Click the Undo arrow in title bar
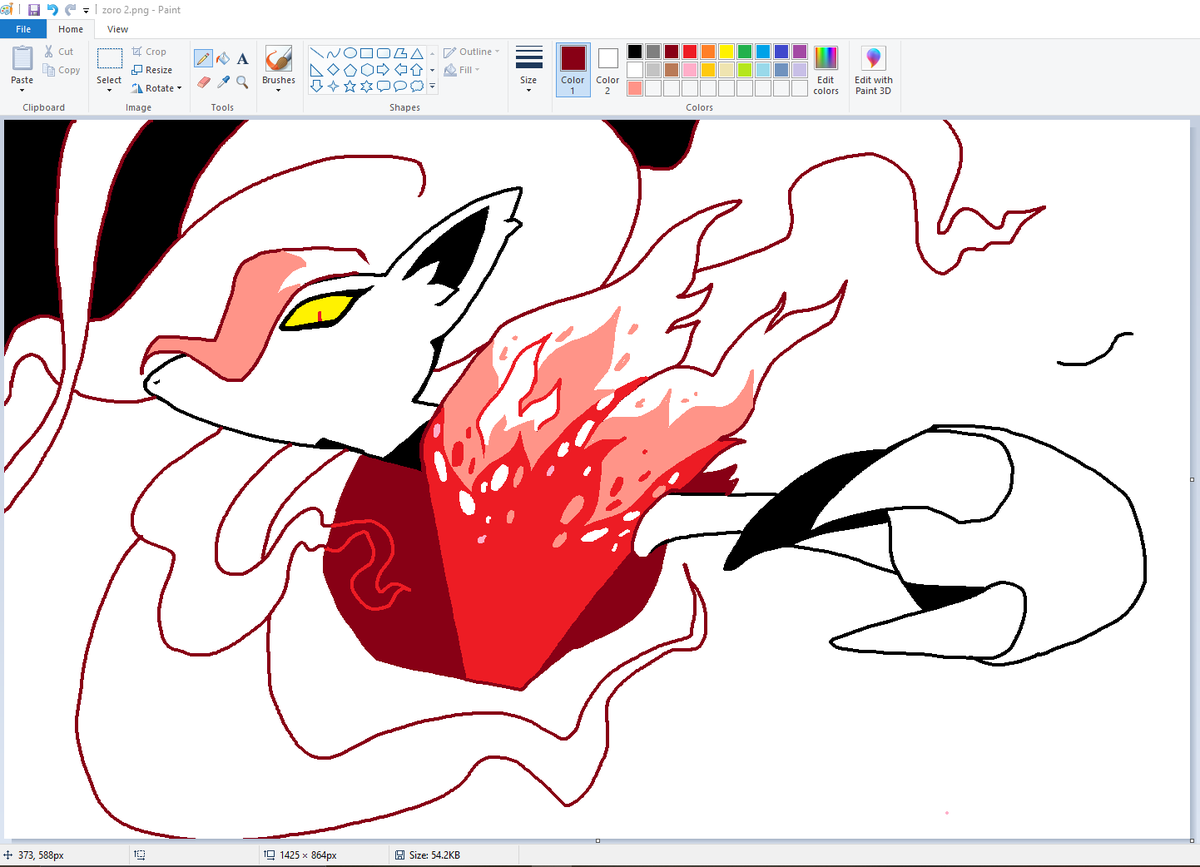 tap(52, 9)
